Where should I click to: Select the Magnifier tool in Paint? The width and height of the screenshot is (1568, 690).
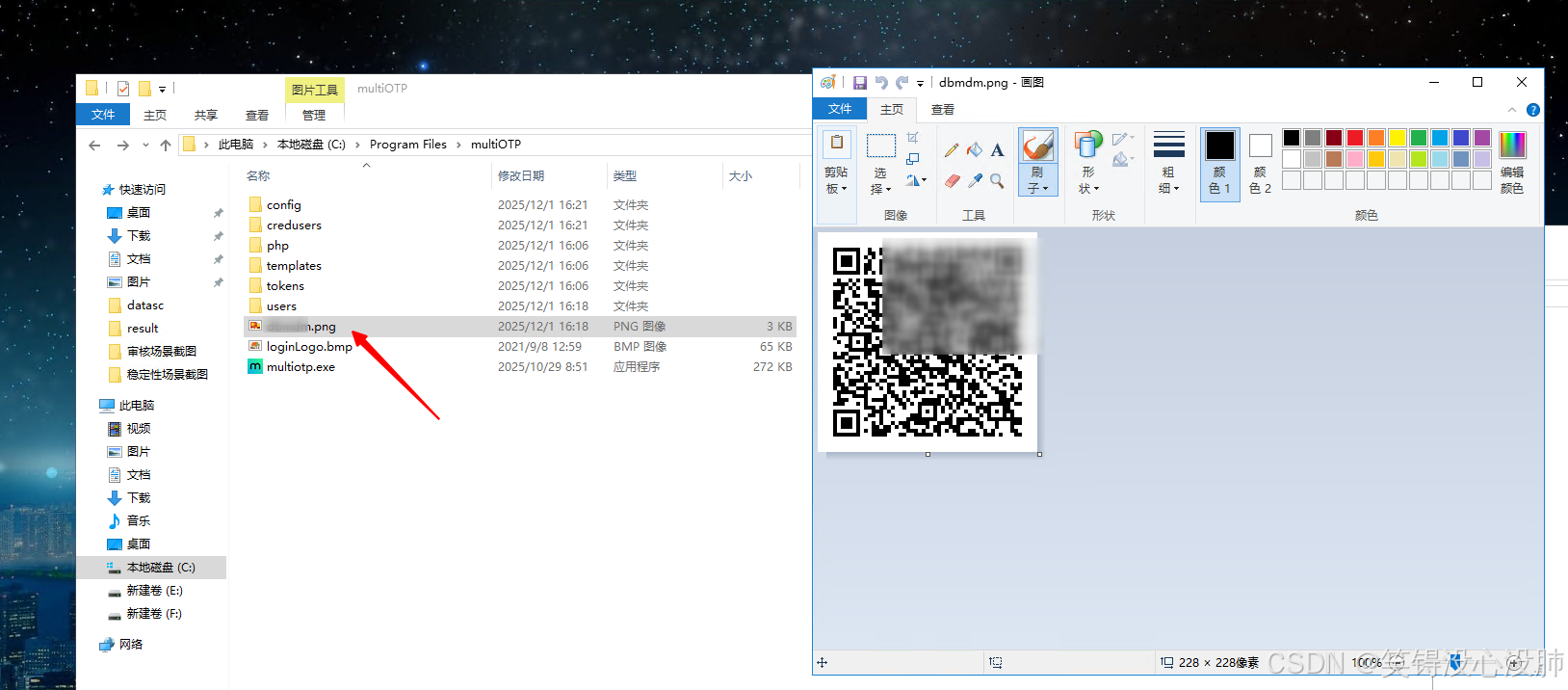(997, 180)
